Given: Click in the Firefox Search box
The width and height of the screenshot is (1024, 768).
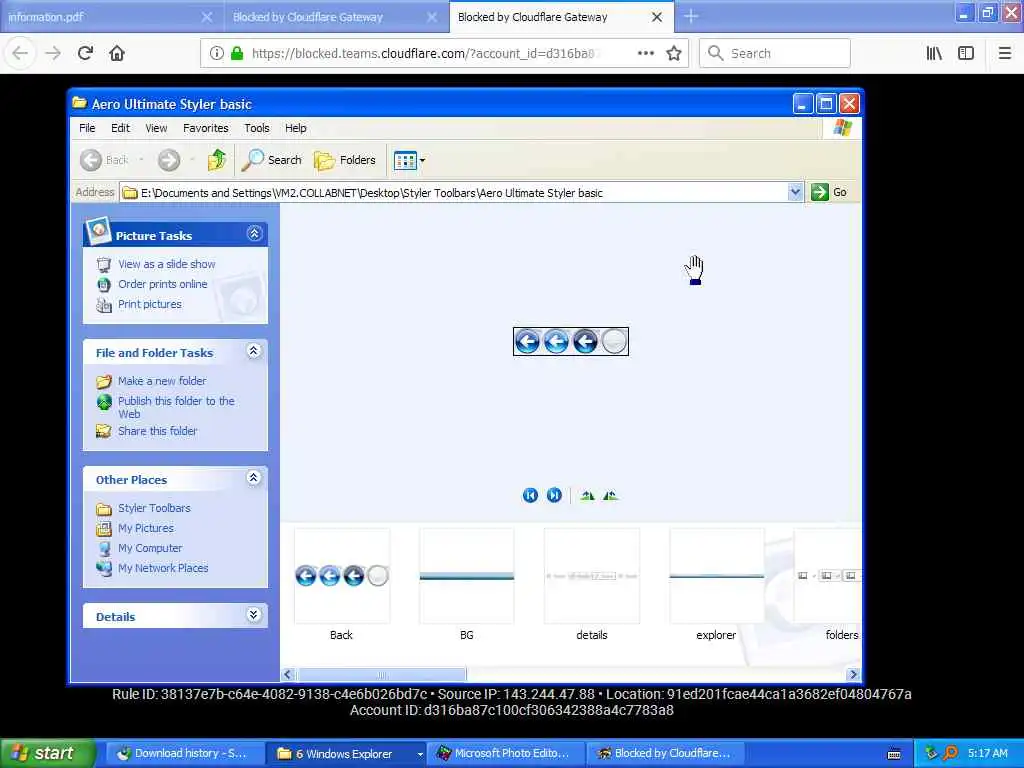Looking at the screenshot, I should pyautogui.click(x=775, y=53).
